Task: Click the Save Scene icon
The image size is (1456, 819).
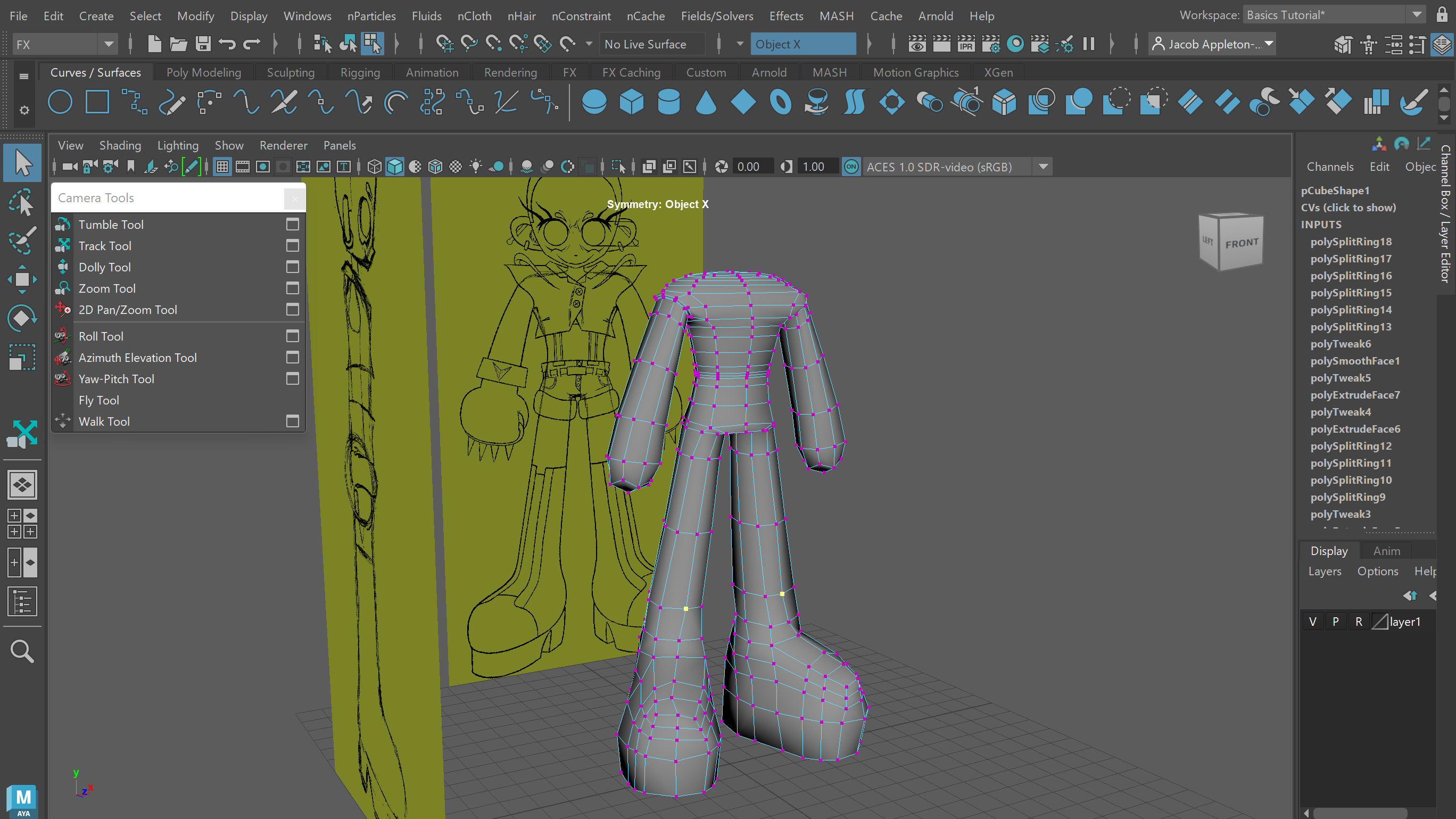Action: [203, 44]
